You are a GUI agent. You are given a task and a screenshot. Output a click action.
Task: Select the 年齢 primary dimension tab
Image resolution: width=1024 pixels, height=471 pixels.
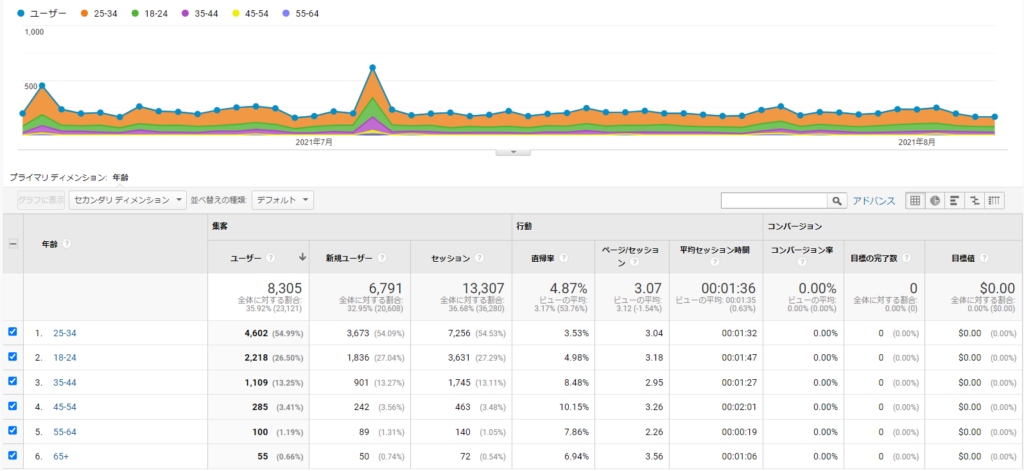point(120,177)
